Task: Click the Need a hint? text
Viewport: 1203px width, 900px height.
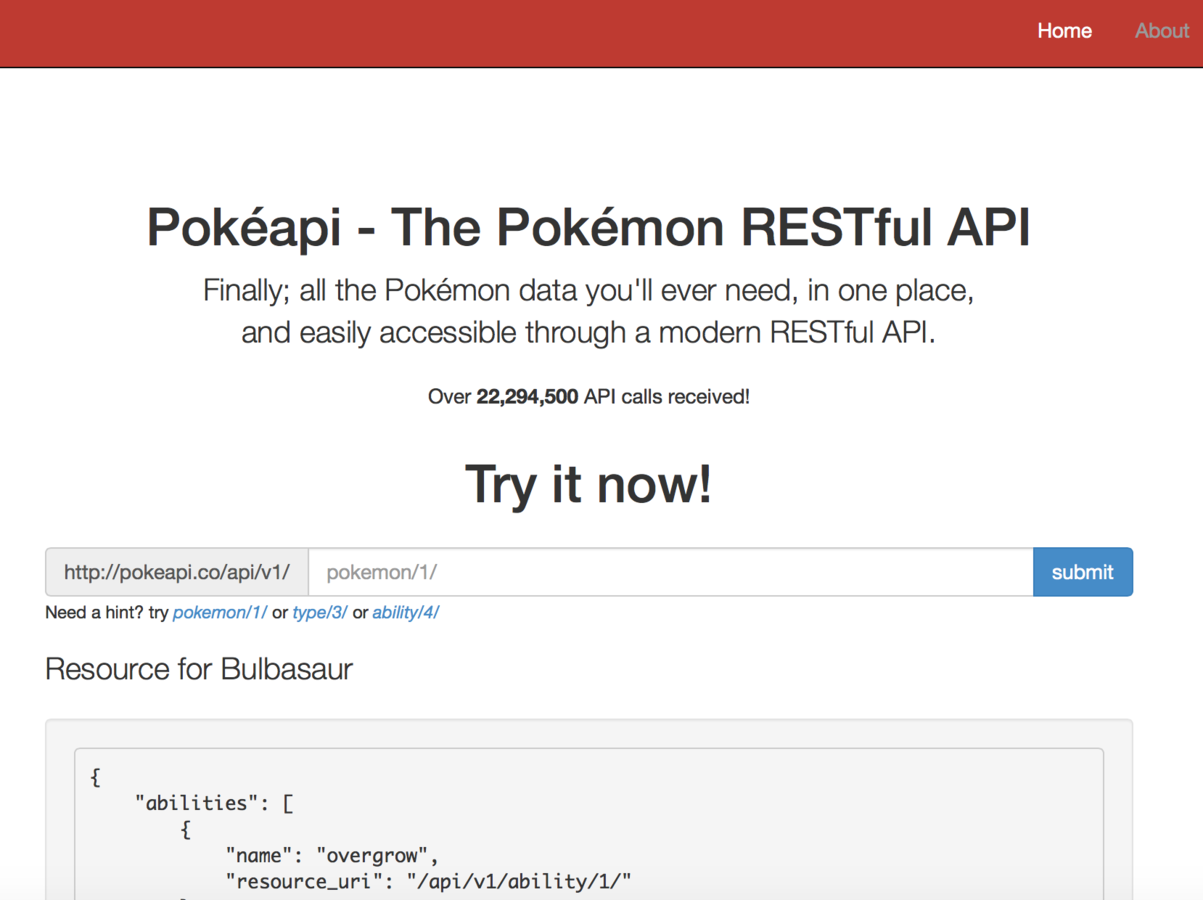Action: point(95,613)
